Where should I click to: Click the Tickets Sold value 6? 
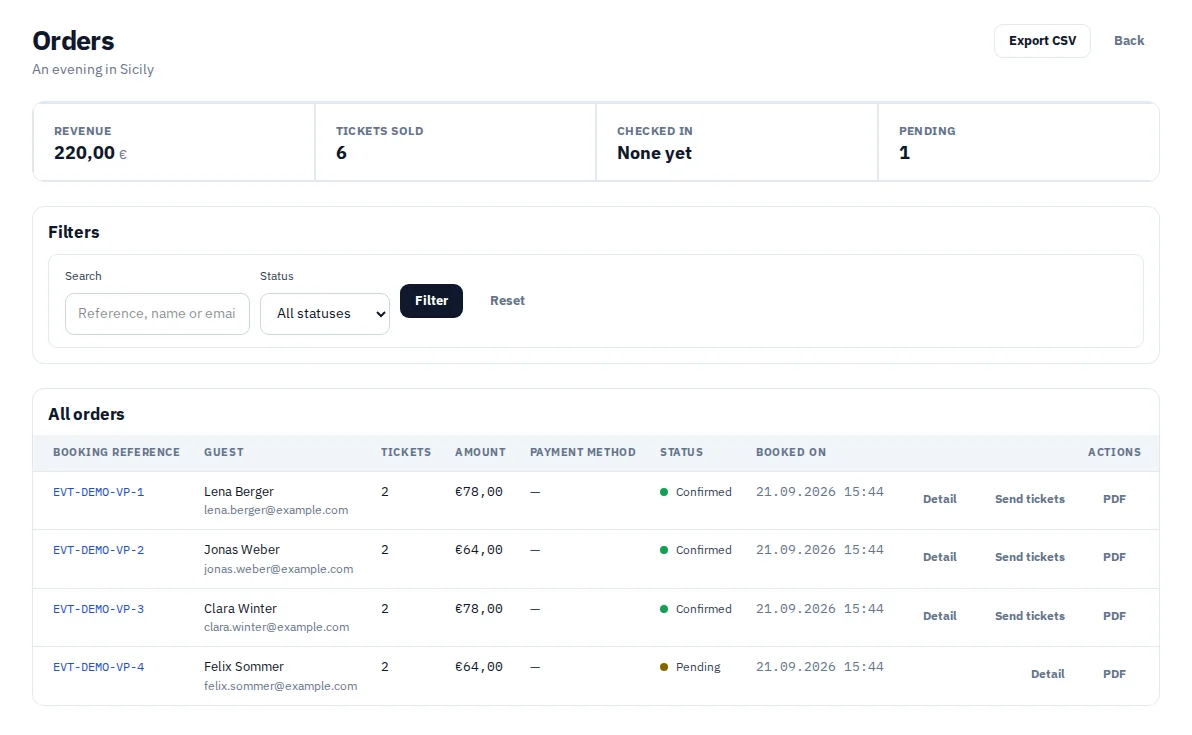pyautogui.click(x=341, y=154)
